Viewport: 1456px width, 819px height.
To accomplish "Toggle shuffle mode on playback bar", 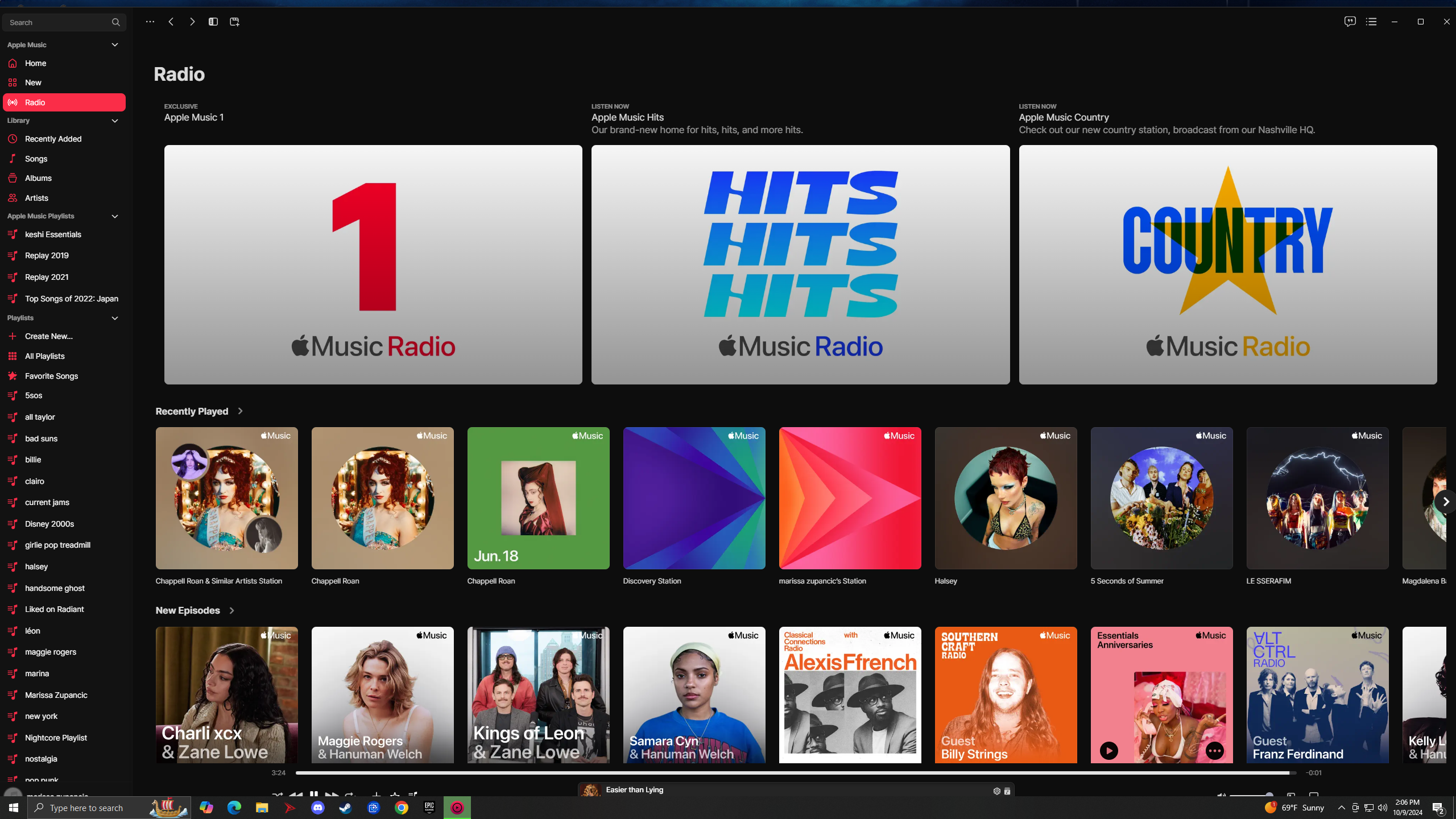I will tap(277, 795).
